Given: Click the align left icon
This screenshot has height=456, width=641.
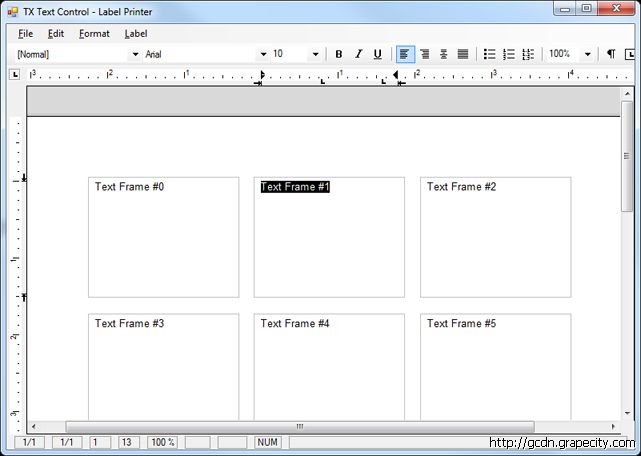Looking at the screenshot, I should [x=405, y=54].
